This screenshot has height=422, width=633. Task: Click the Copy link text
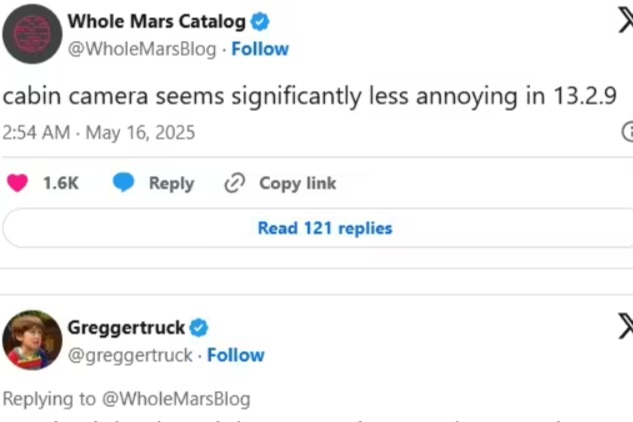298,183
